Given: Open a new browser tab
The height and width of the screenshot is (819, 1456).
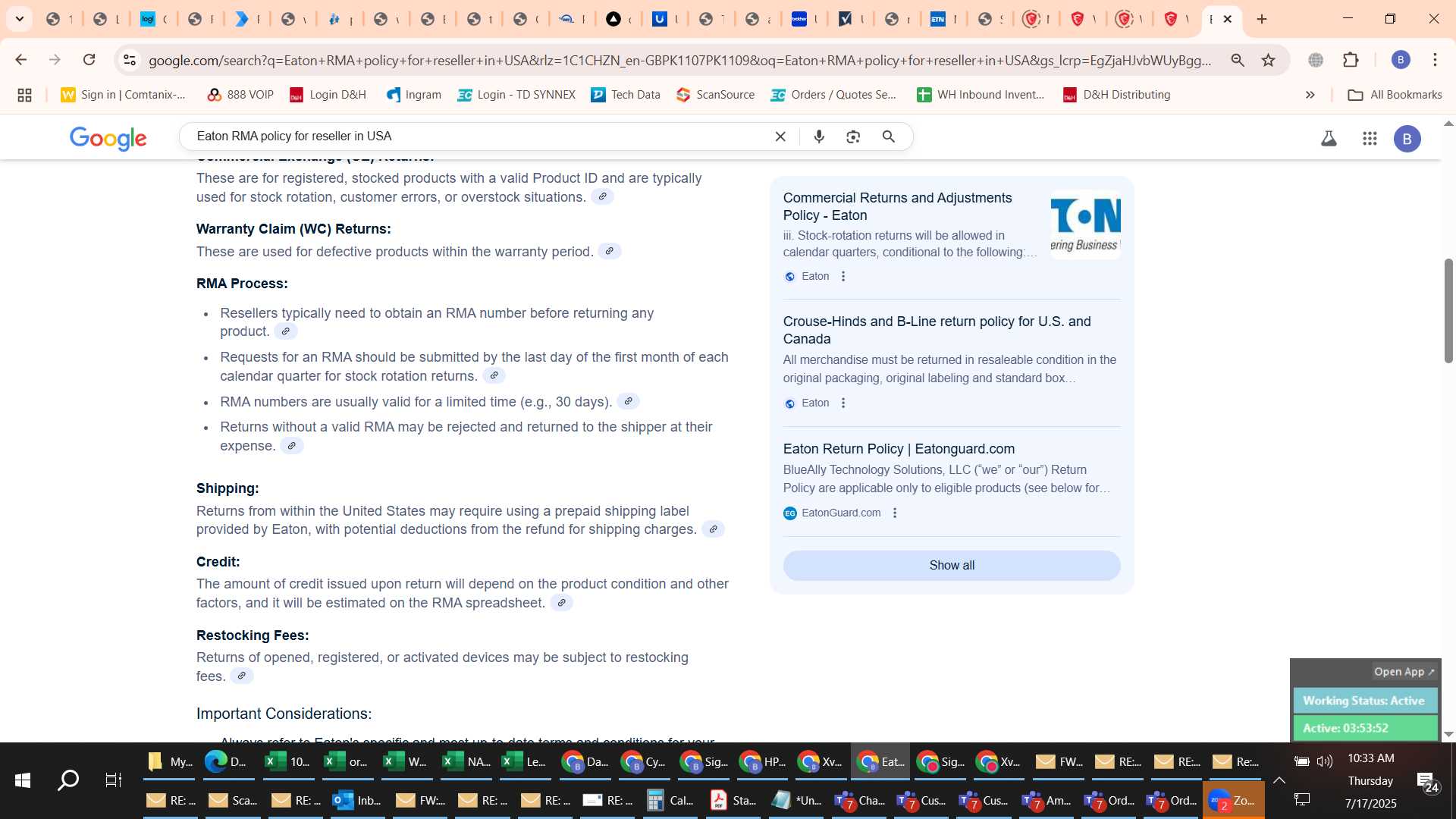Looking at the screenshot, I should point(1262,19).
